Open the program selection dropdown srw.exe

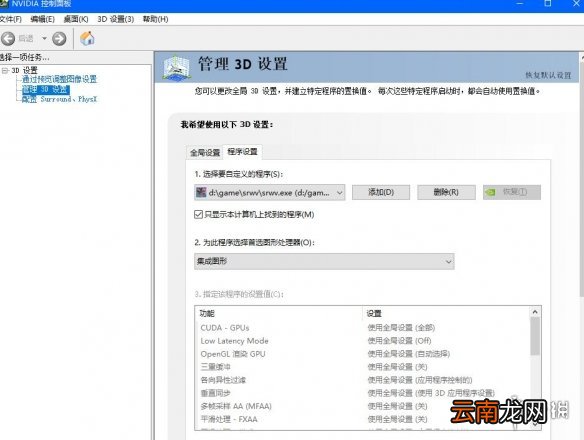[270, 193]
